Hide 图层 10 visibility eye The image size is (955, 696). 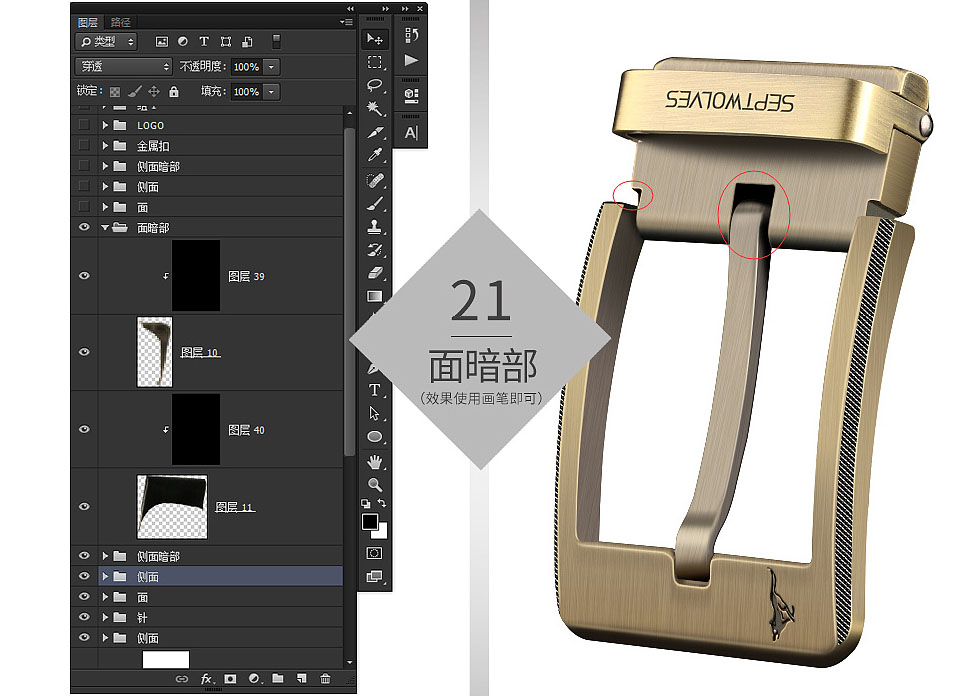[84, 352]
